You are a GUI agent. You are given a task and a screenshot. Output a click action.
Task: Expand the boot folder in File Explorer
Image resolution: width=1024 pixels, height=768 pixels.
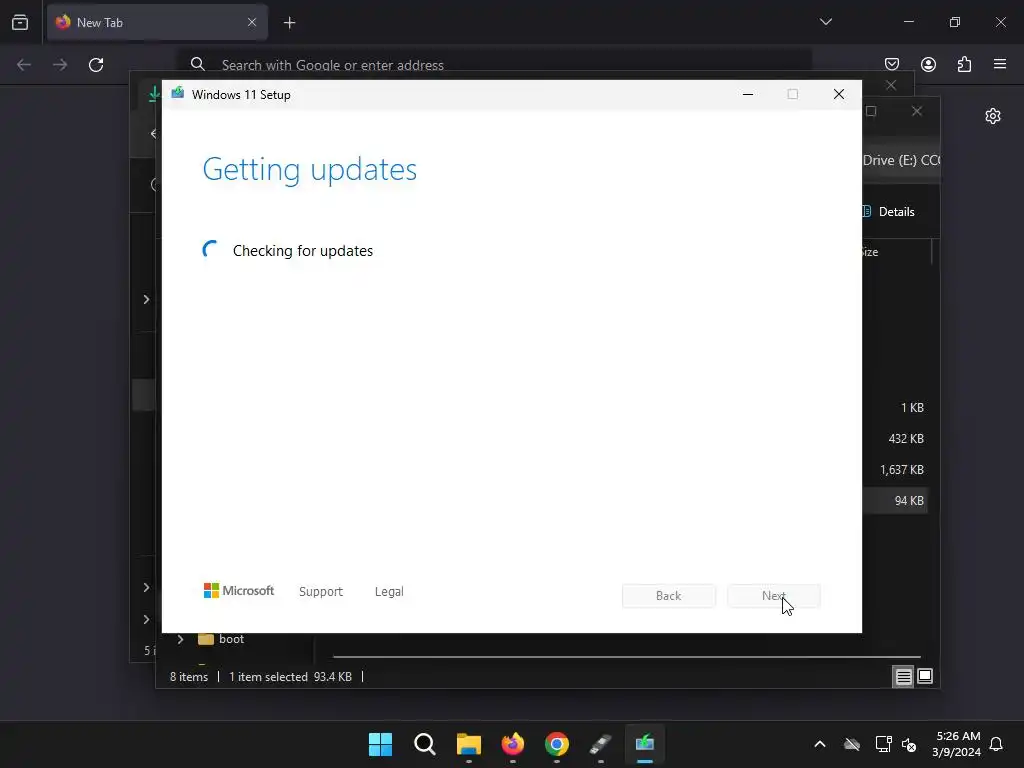pyautogui.click(x=181, y=639)
